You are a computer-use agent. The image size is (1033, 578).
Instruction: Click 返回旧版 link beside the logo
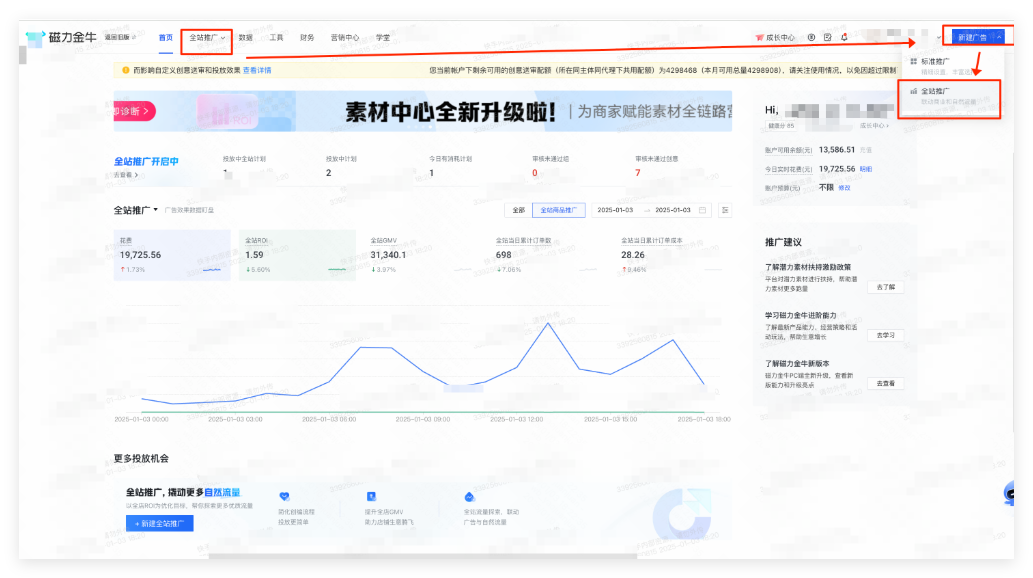(x=120, y=38)
